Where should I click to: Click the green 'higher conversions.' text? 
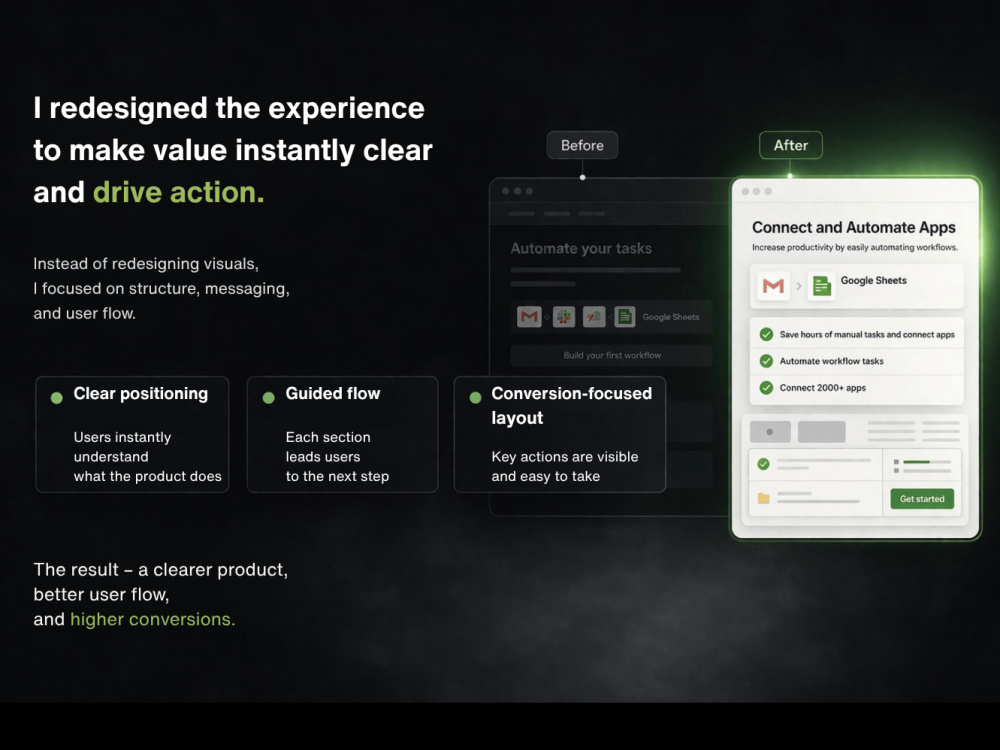(152, 619)
